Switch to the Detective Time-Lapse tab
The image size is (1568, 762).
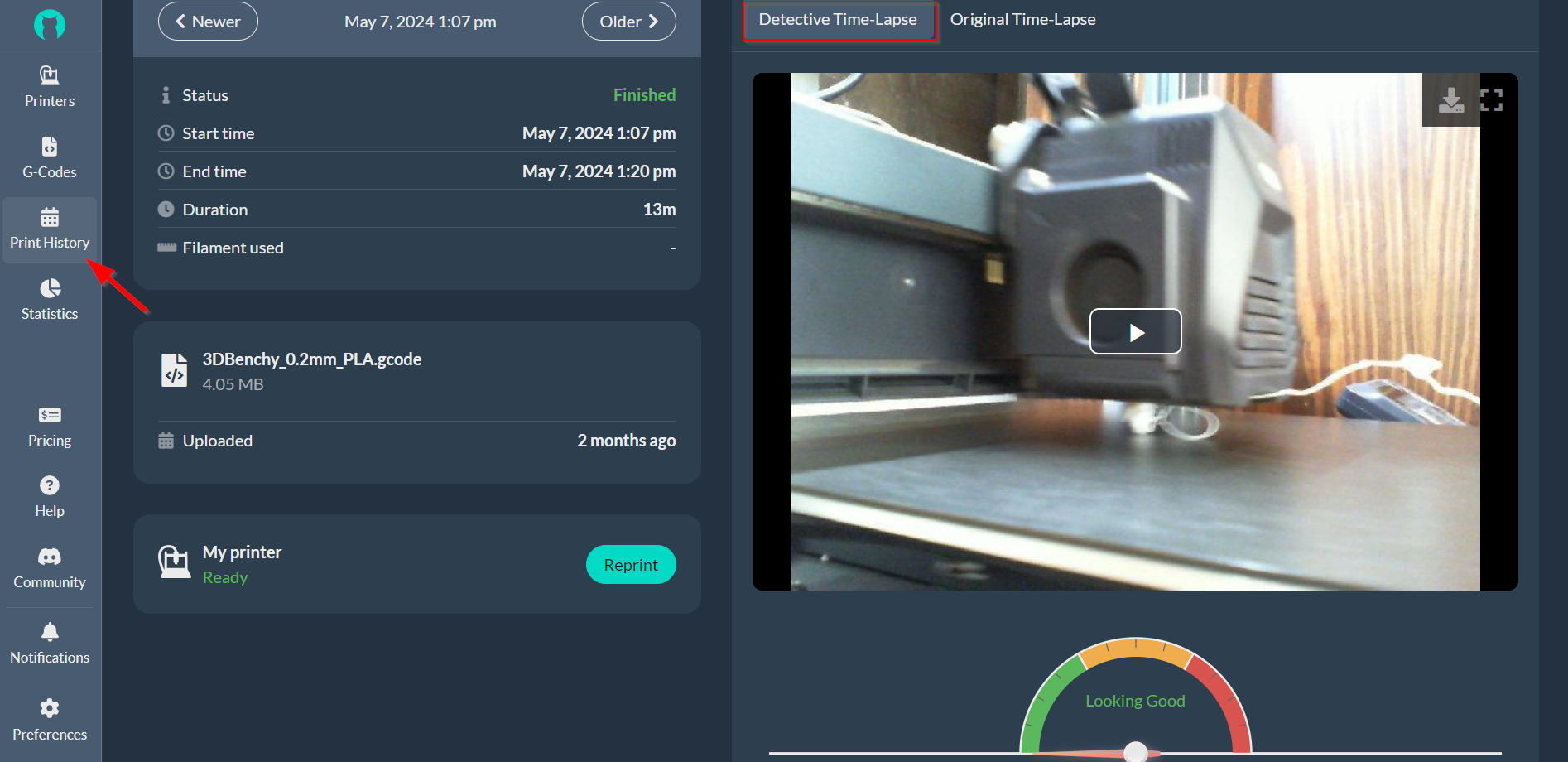pyautogui.click(x=839, y=20)
